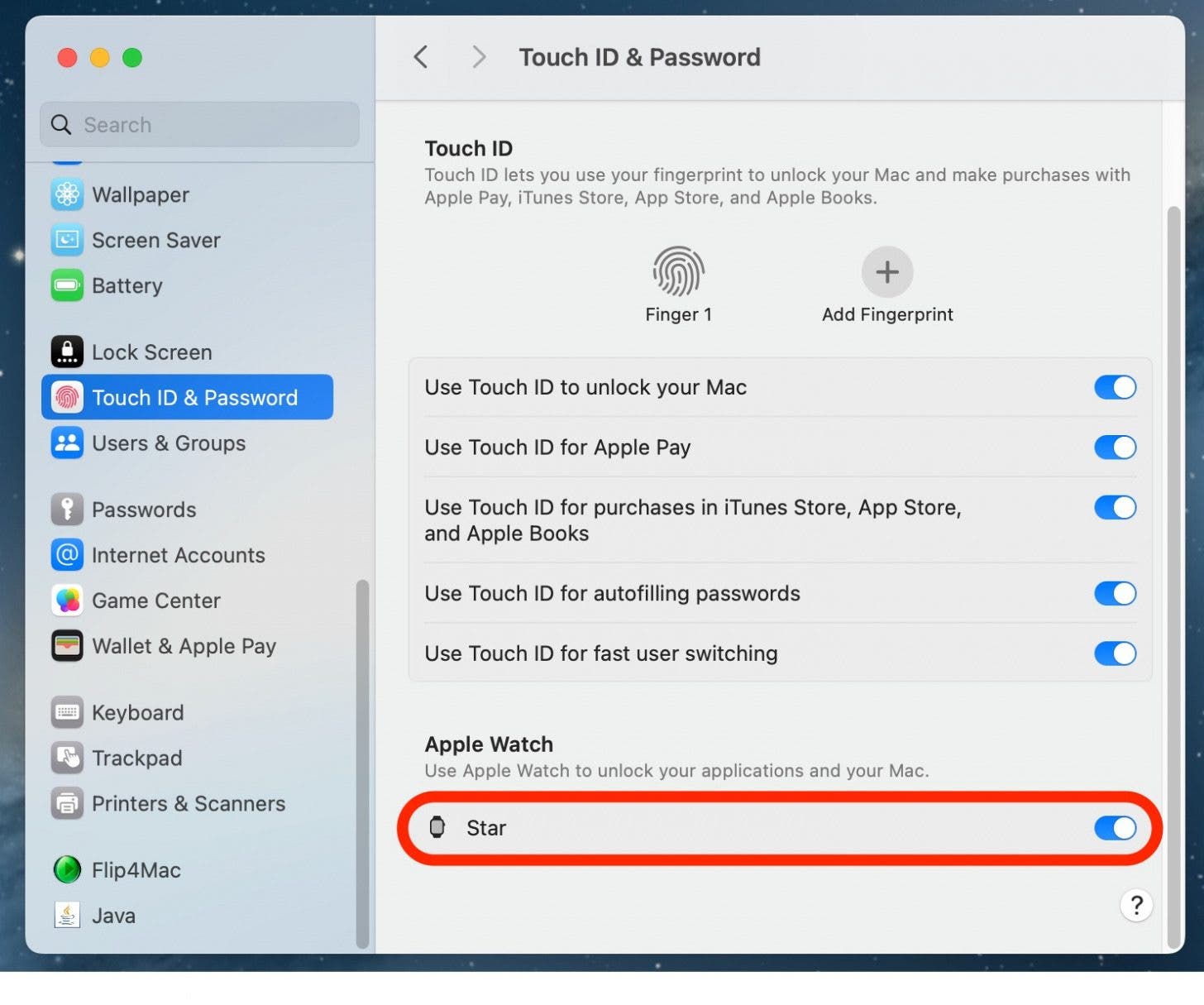Screen dimensions: 1204x1005
Task: Select Internet Accounts in sidebar
Action: (x=178, y=555)
